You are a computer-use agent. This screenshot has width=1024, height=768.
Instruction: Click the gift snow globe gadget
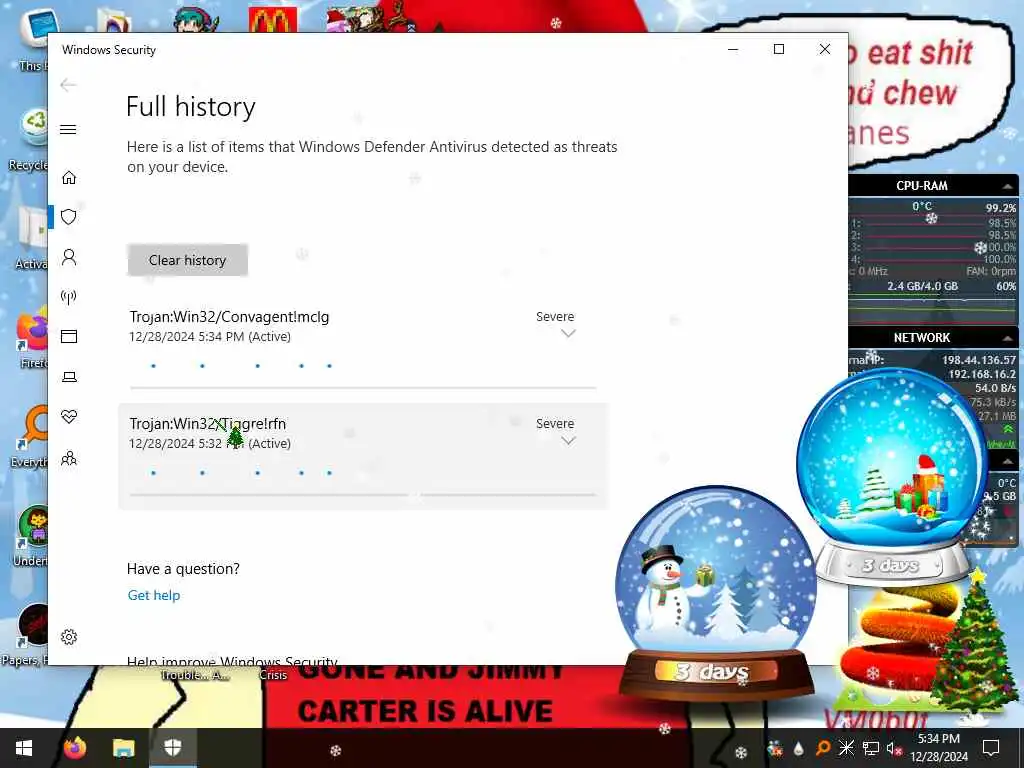pos(891,477)
